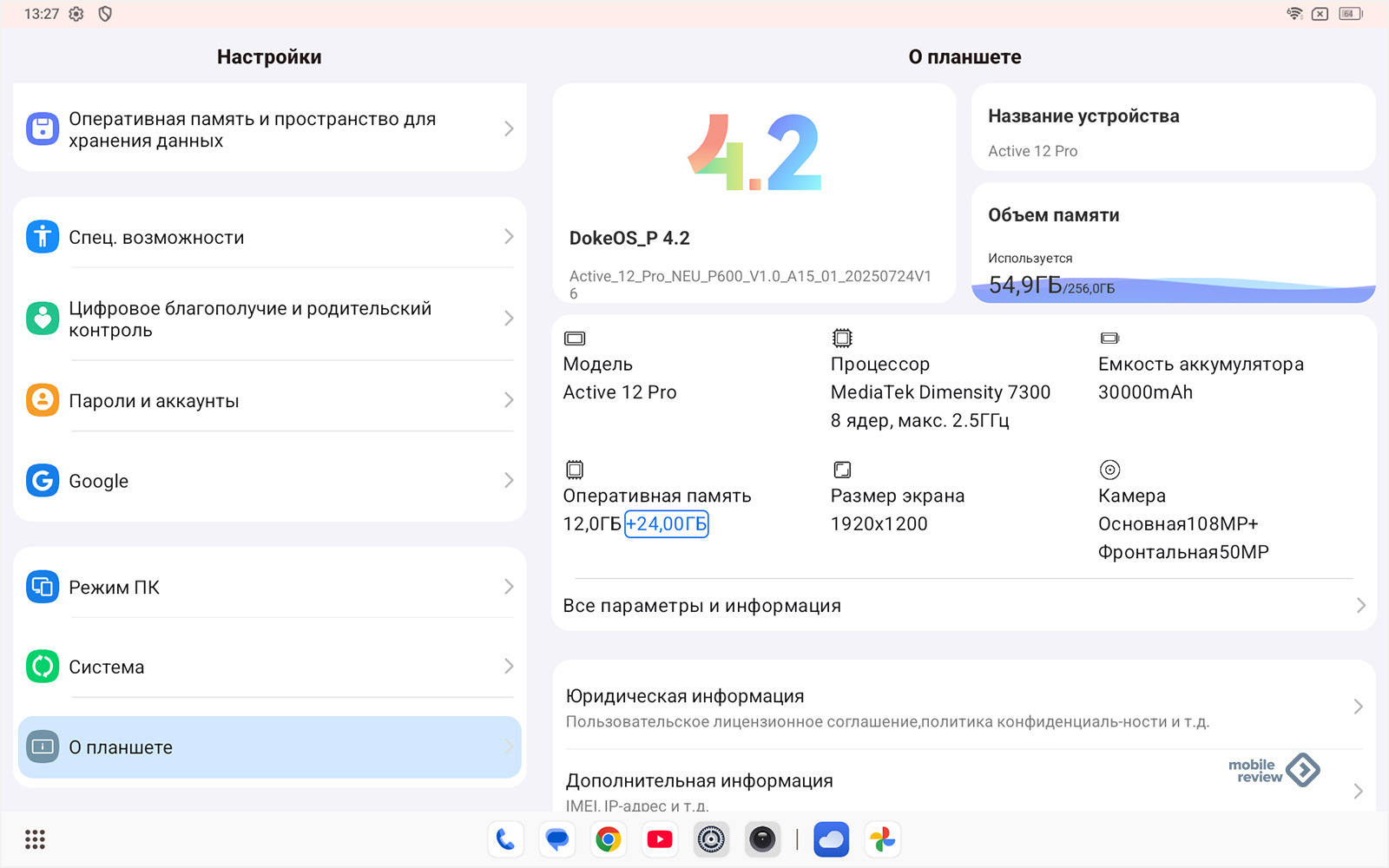Tap the screen size spec icon
Image resolution: width=1389 pixels, height=868 pixels.
[x=842, y=470]
